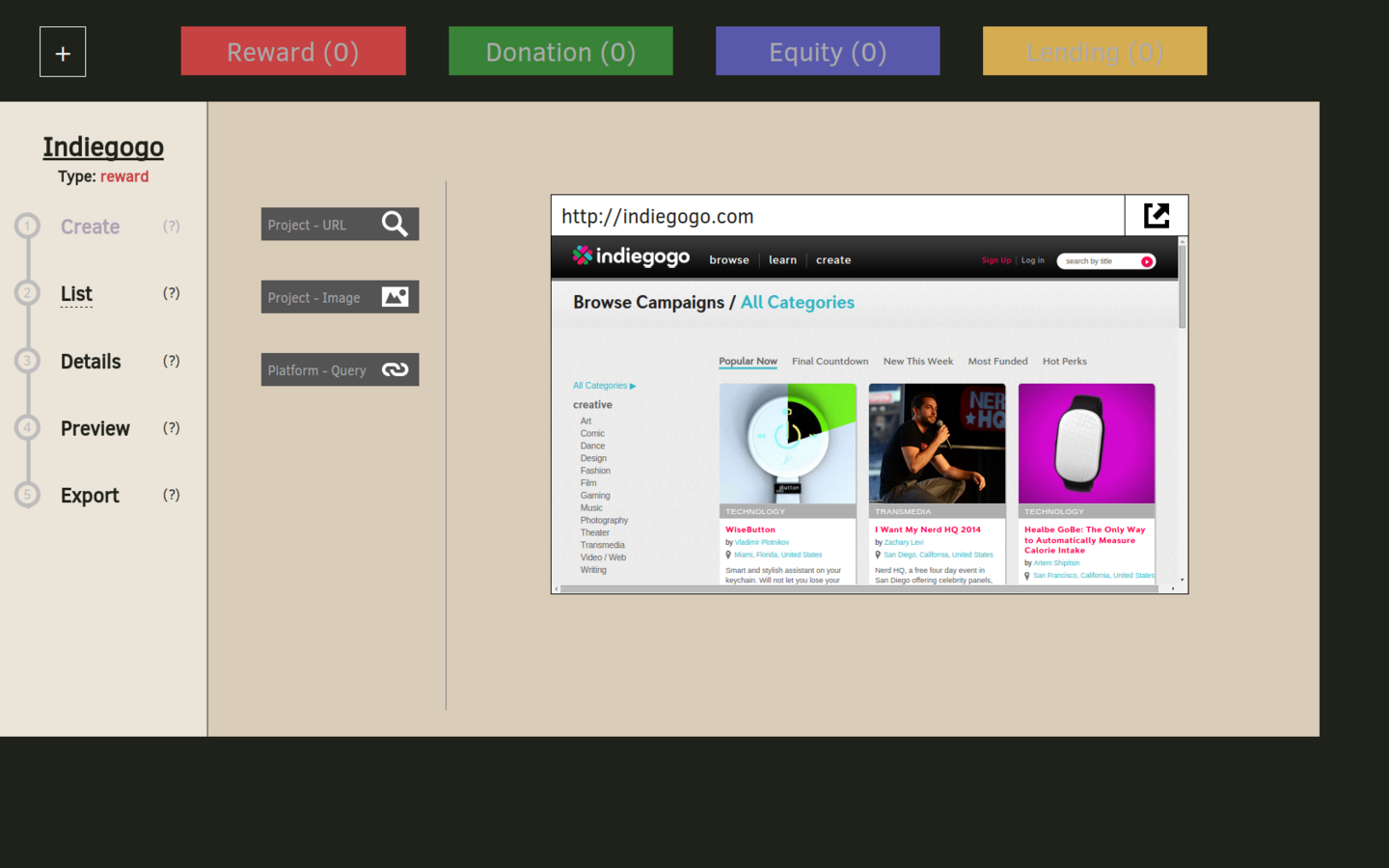Image resolution: width=1389 pixels, height=868 pixels.
Task: Select the Hot Perks tab
Action: coord(1064,362)
